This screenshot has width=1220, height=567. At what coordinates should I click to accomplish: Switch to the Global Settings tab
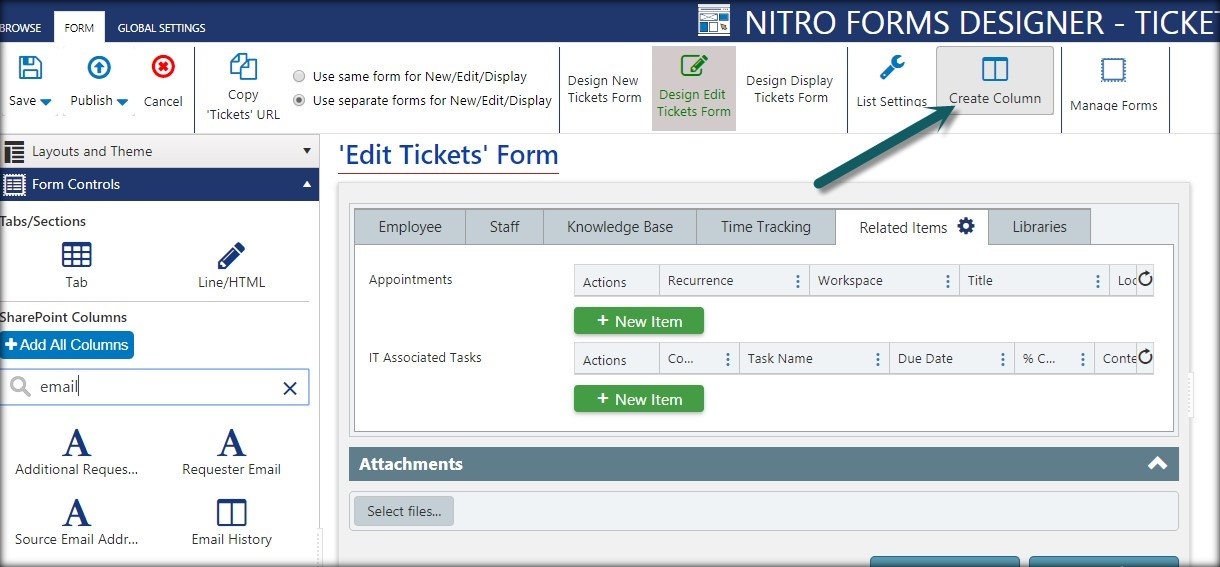pos(161,28)
